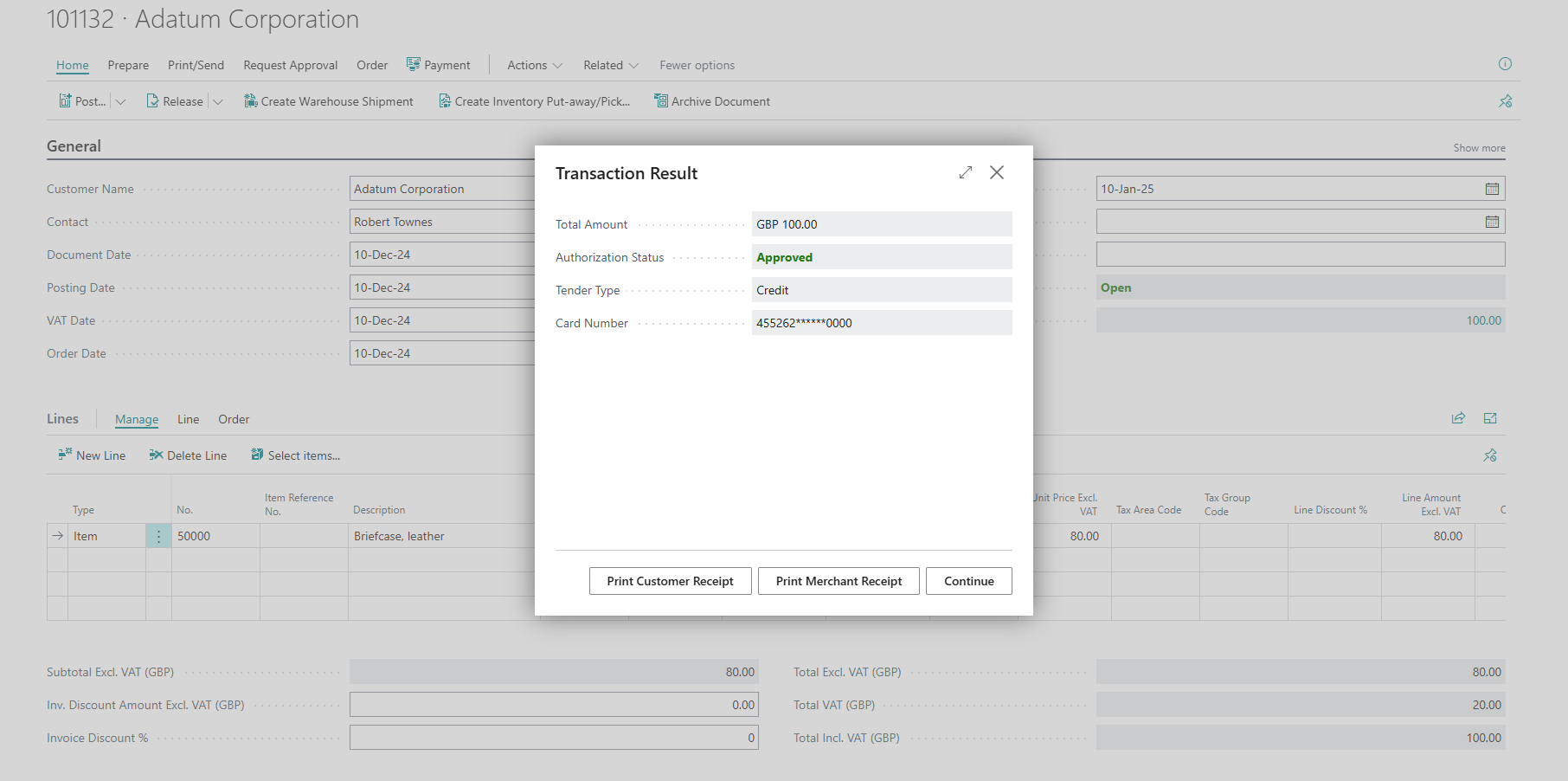The width and height of the screenshot is (1568, 781).
Task: Click the share icon in Lines section
Action: pyautogui.click(x=1458, y=418)
